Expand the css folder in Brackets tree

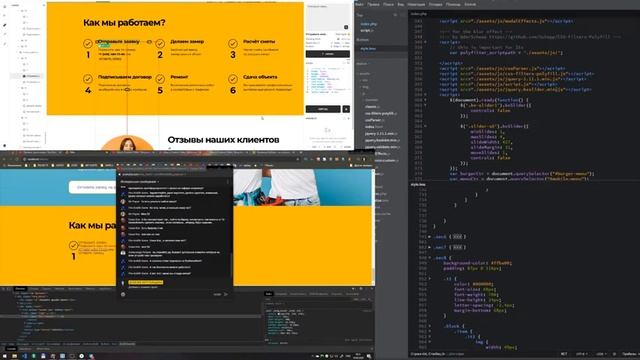click(364, 80)
